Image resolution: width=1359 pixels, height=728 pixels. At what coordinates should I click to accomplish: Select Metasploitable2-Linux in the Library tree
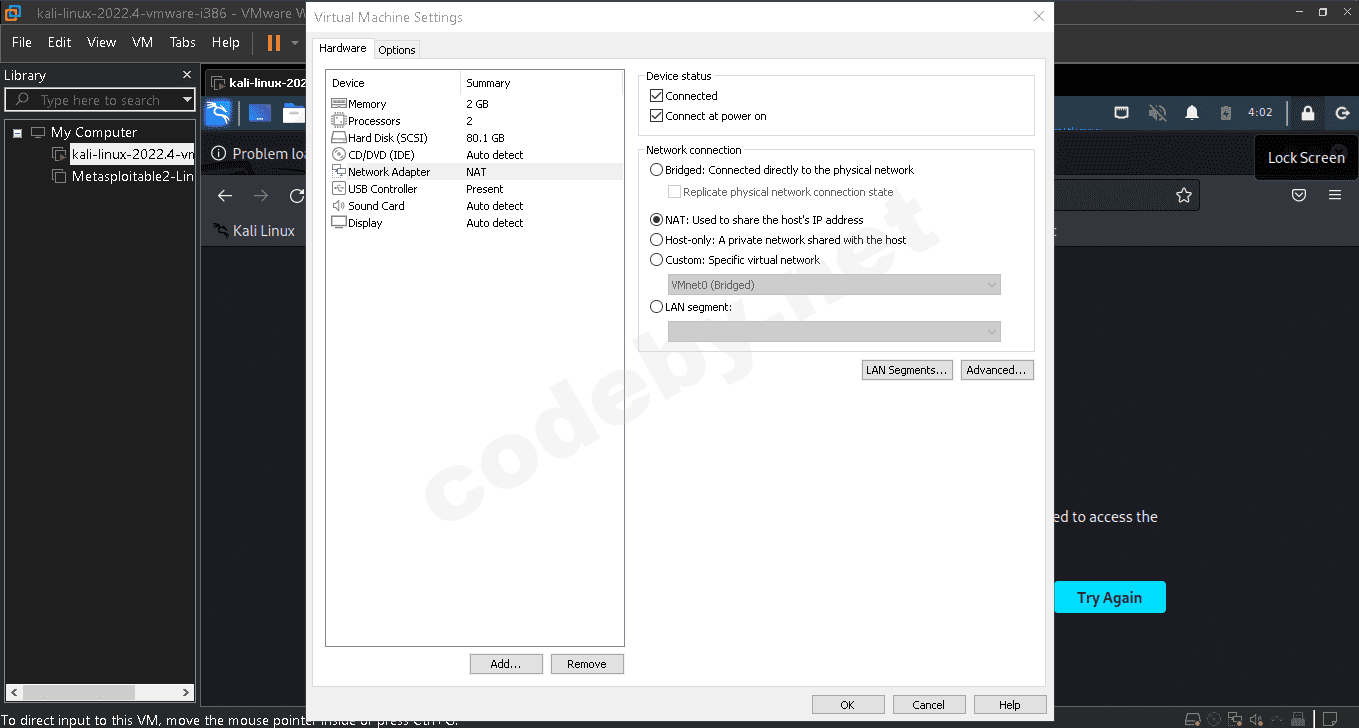click(133, 176)
